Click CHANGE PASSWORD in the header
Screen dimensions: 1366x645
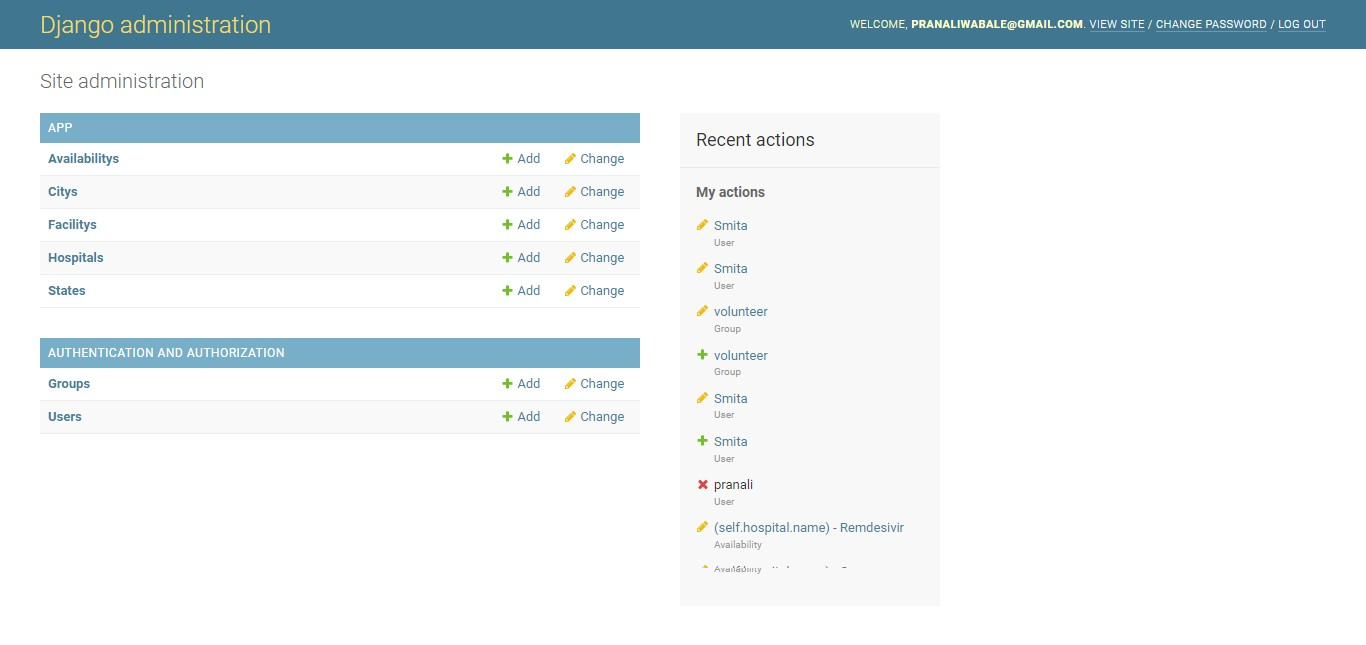point(1211,24)
